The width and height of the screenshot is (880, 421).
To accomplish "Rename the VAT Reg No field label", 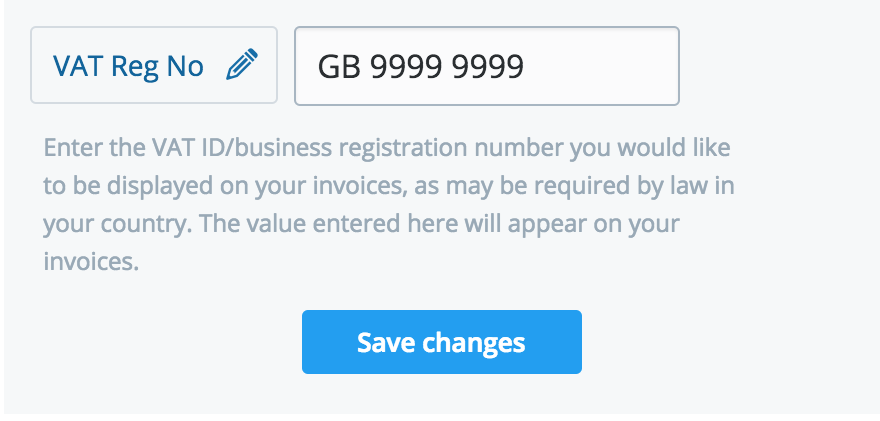I will (242, 66).
